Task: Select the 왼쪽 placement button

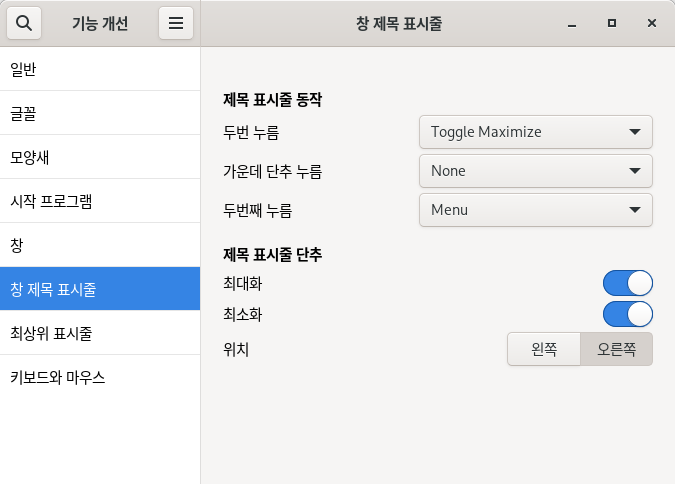Action: pyautogui.click(x=544, y=349)
